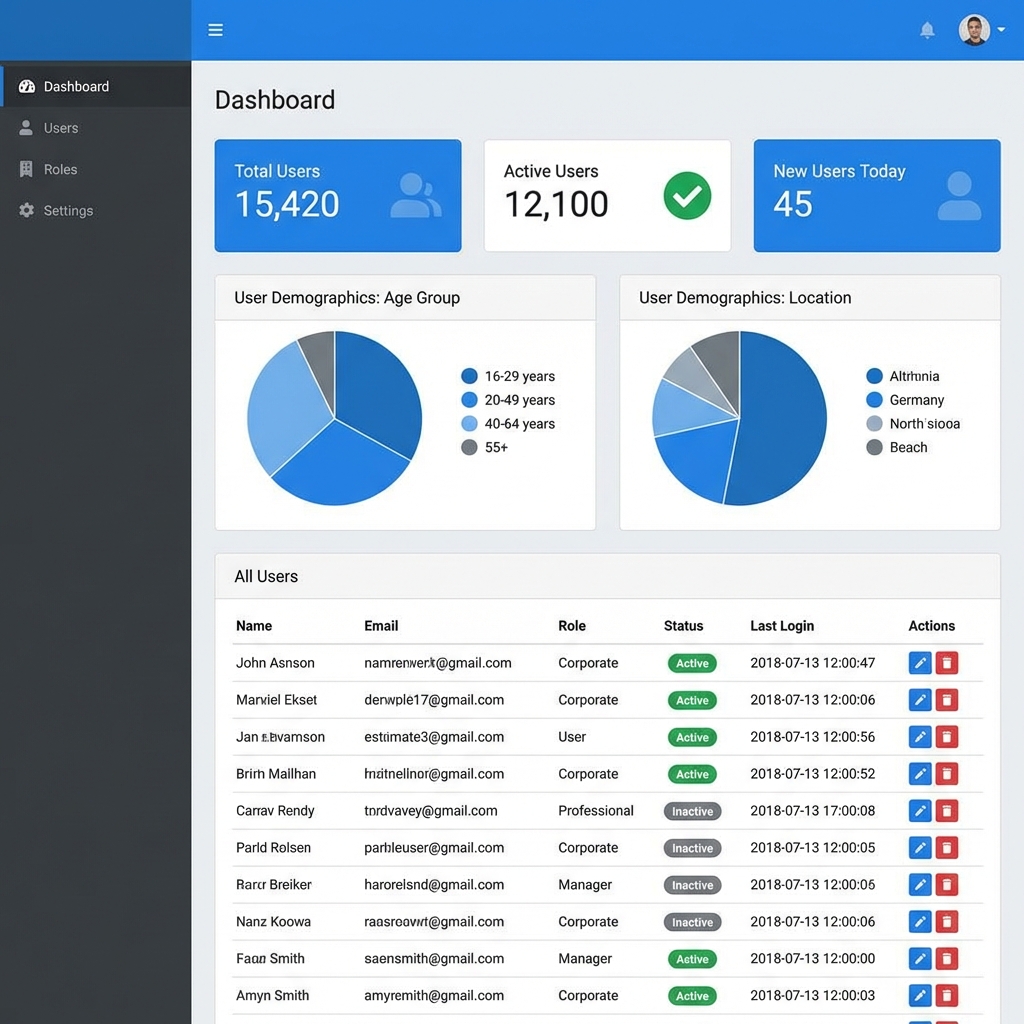Click the green checkmark on Active Users card
The image size is (1024, 1024).
pos(687,196)
